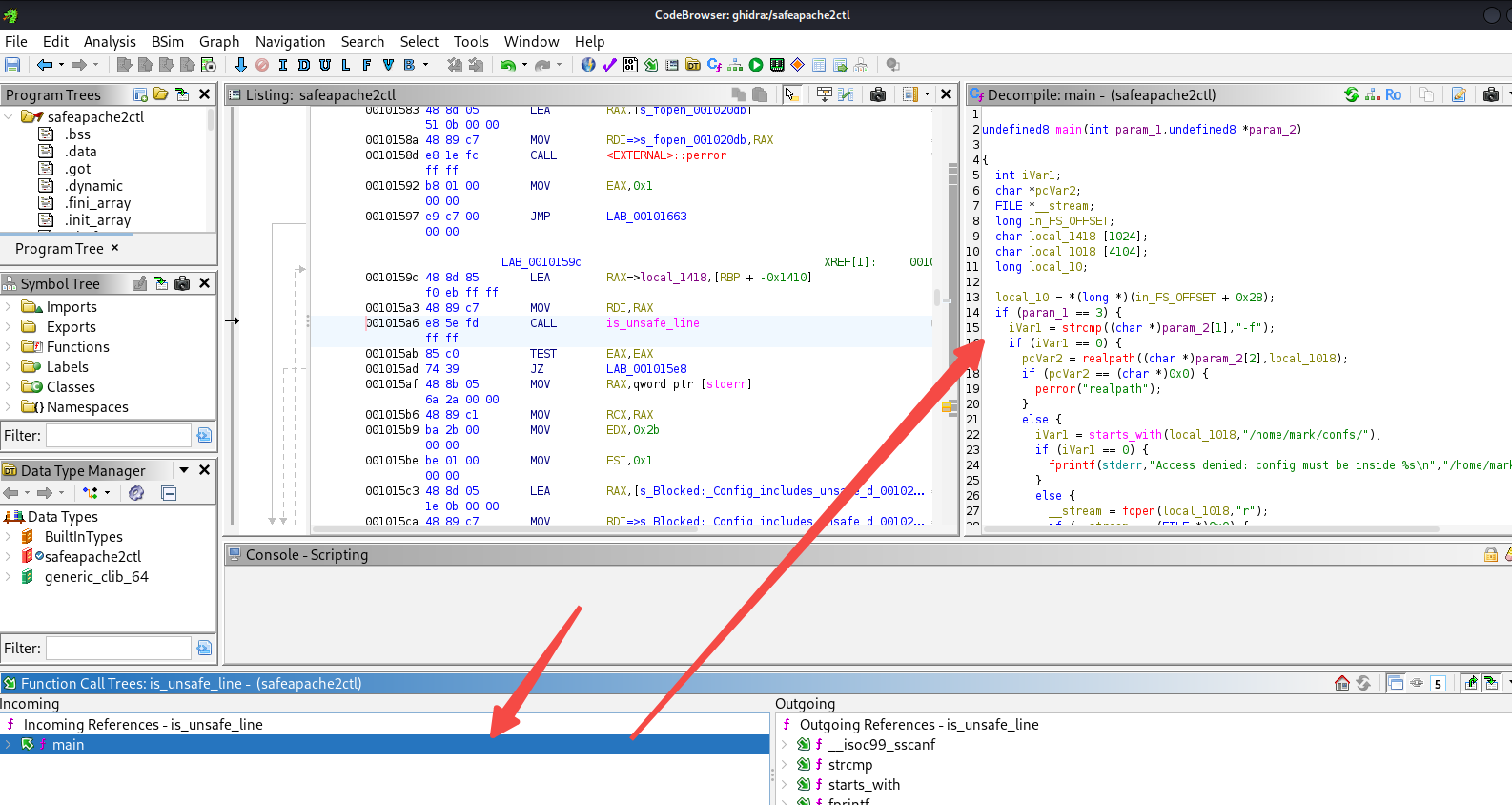
Task: Click the L next-label navigation icon
Action: (x=345, y=65)
